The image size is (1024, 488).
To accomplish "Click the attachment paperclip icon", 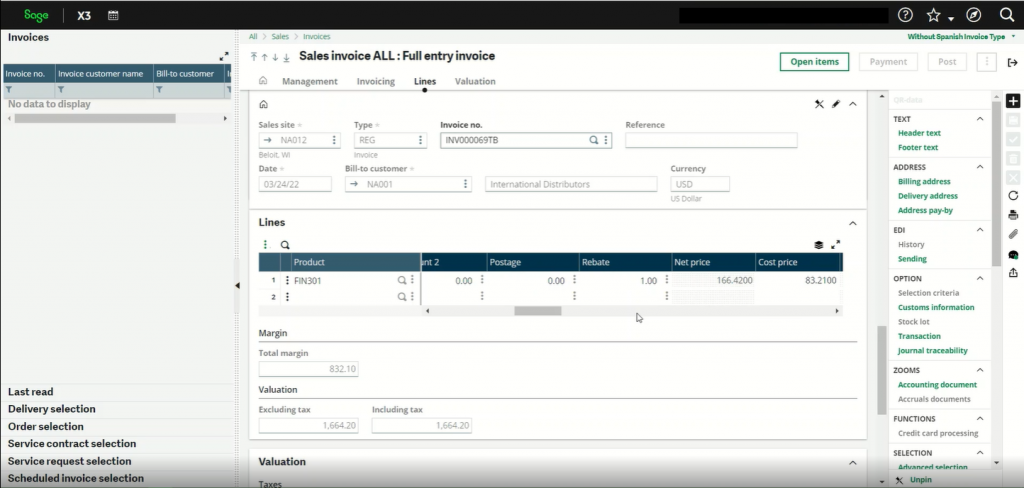I will 1013,234.
